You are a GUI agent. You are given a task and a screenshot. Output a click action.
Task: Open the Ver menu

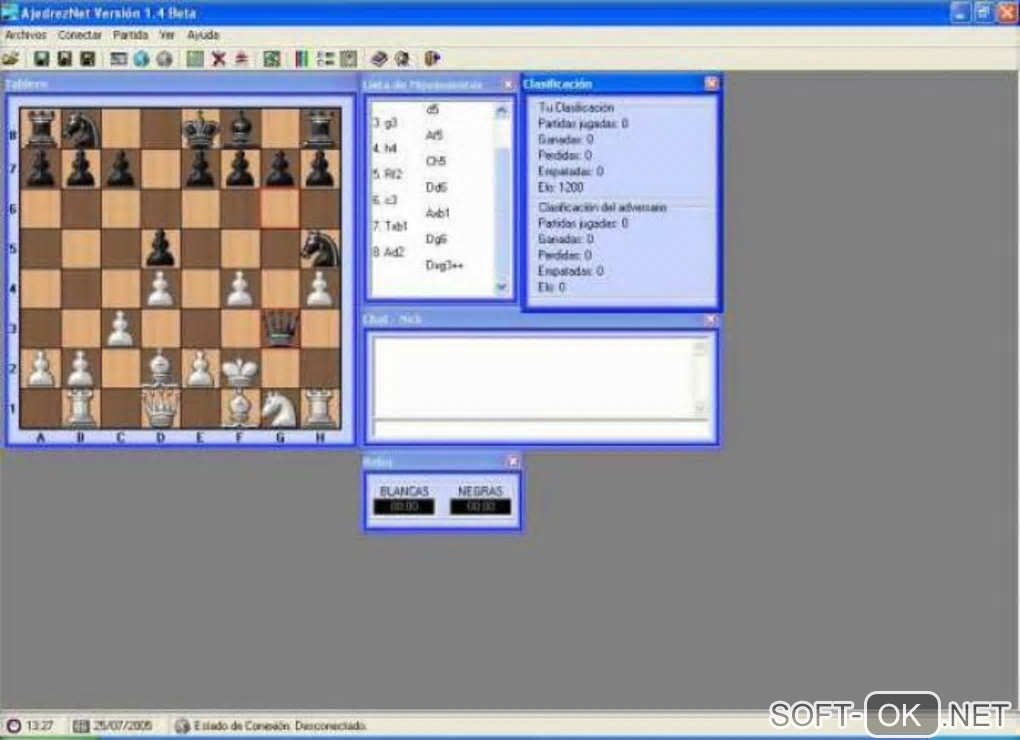(167, 35)
